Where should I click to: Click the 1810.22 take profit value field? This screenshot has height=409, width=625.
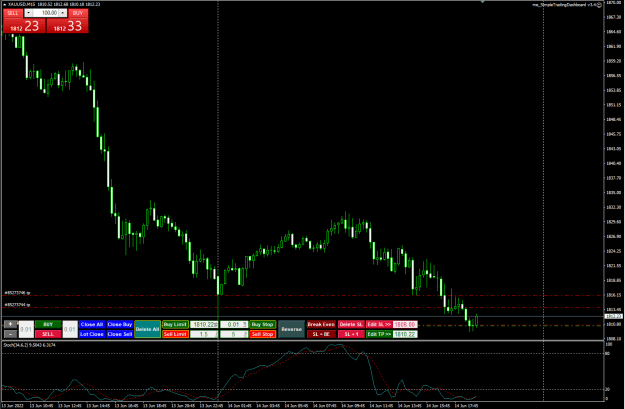coord(405,334)
